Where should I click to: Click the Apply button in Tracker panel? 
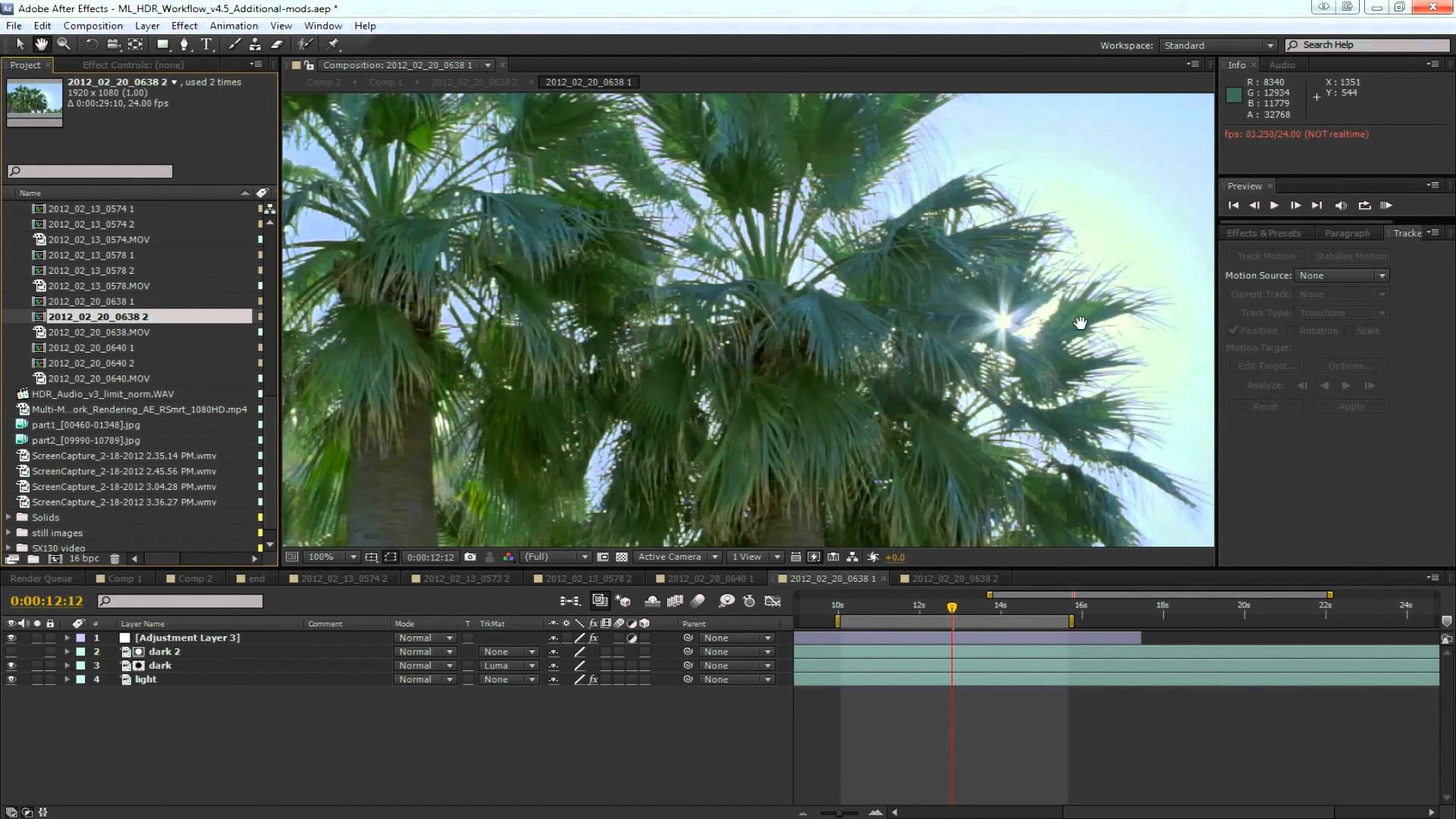[x=1353, y=405]
